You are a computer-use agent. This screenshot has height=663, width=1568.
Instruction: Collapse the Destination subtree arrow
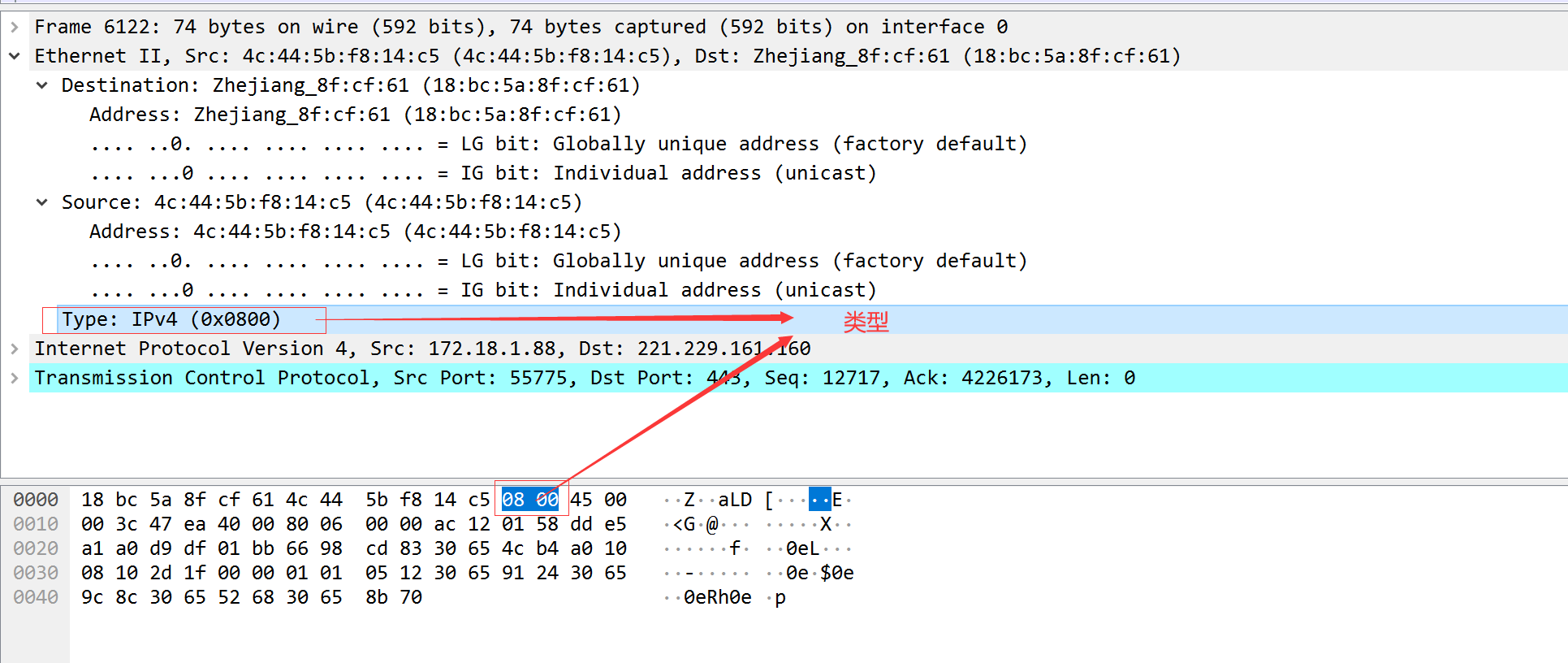tap(42, 85)
